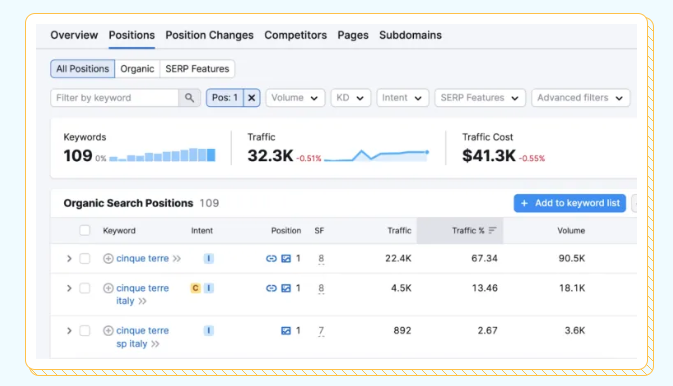Focus the Filter by keyword input field
This screenshot has height=386, width=673.
tap(114, 98)
